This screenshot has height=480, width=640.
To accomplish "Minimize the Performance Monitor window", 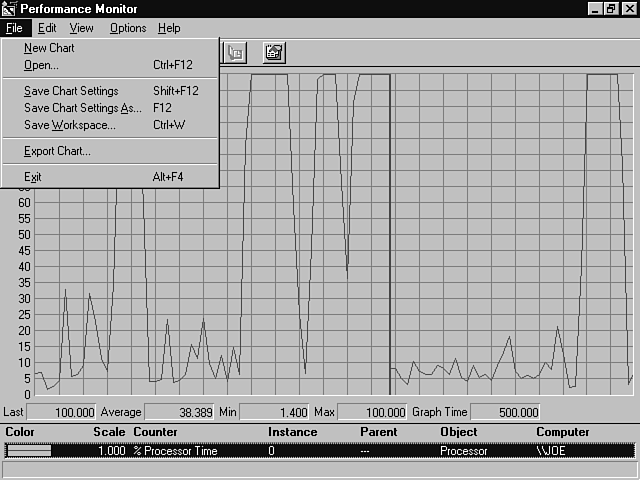I will pyautogui.click(x=595, y=8).
